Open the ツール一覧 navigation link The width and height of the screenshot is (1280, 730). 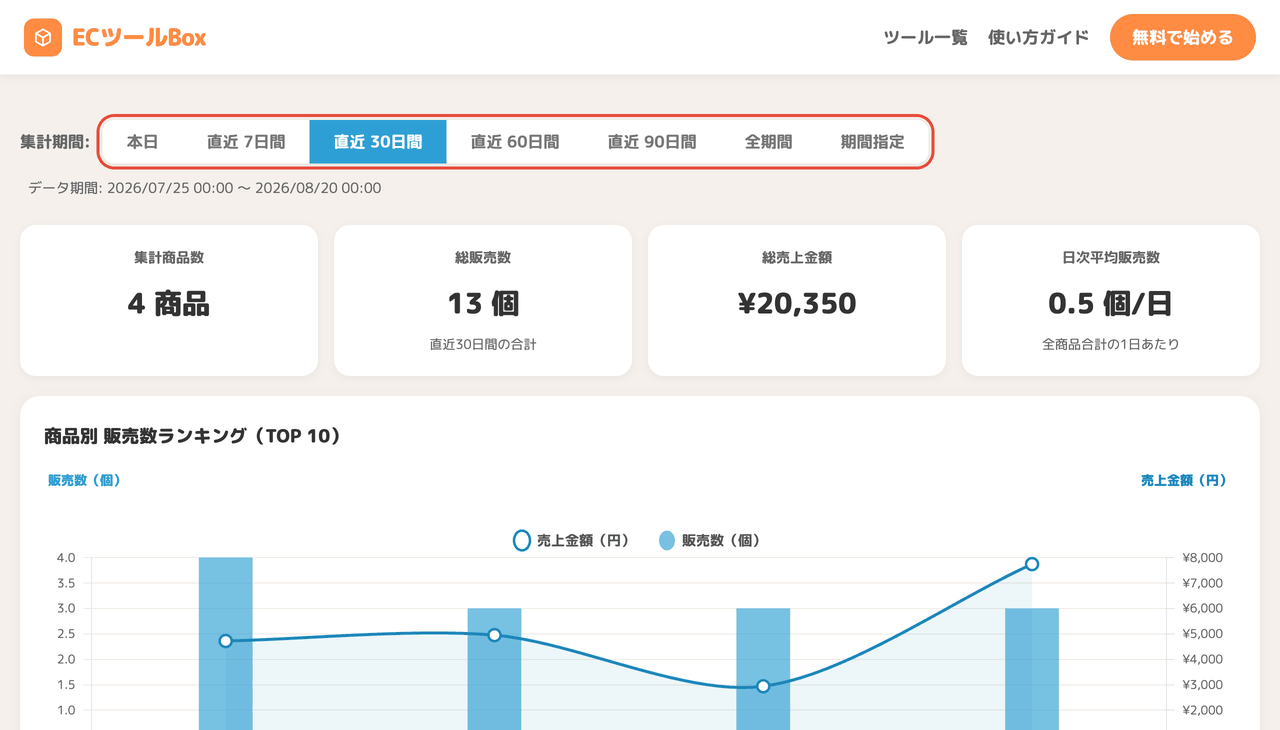pyautogui.click(x=926, y=38)
